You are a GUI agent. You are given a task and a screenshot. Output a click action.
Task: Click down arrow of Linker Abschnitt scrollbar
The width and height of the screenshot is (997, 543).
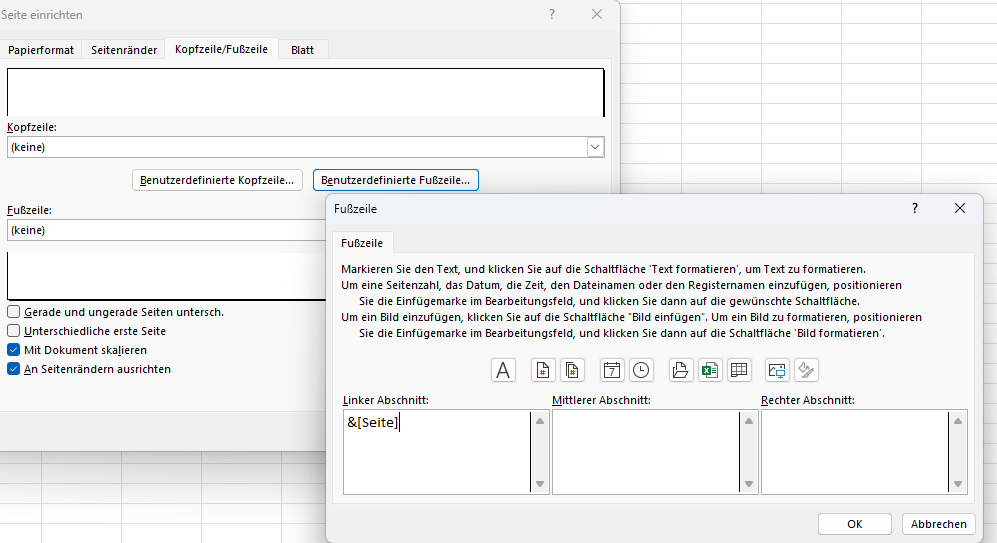click(540, 484)
